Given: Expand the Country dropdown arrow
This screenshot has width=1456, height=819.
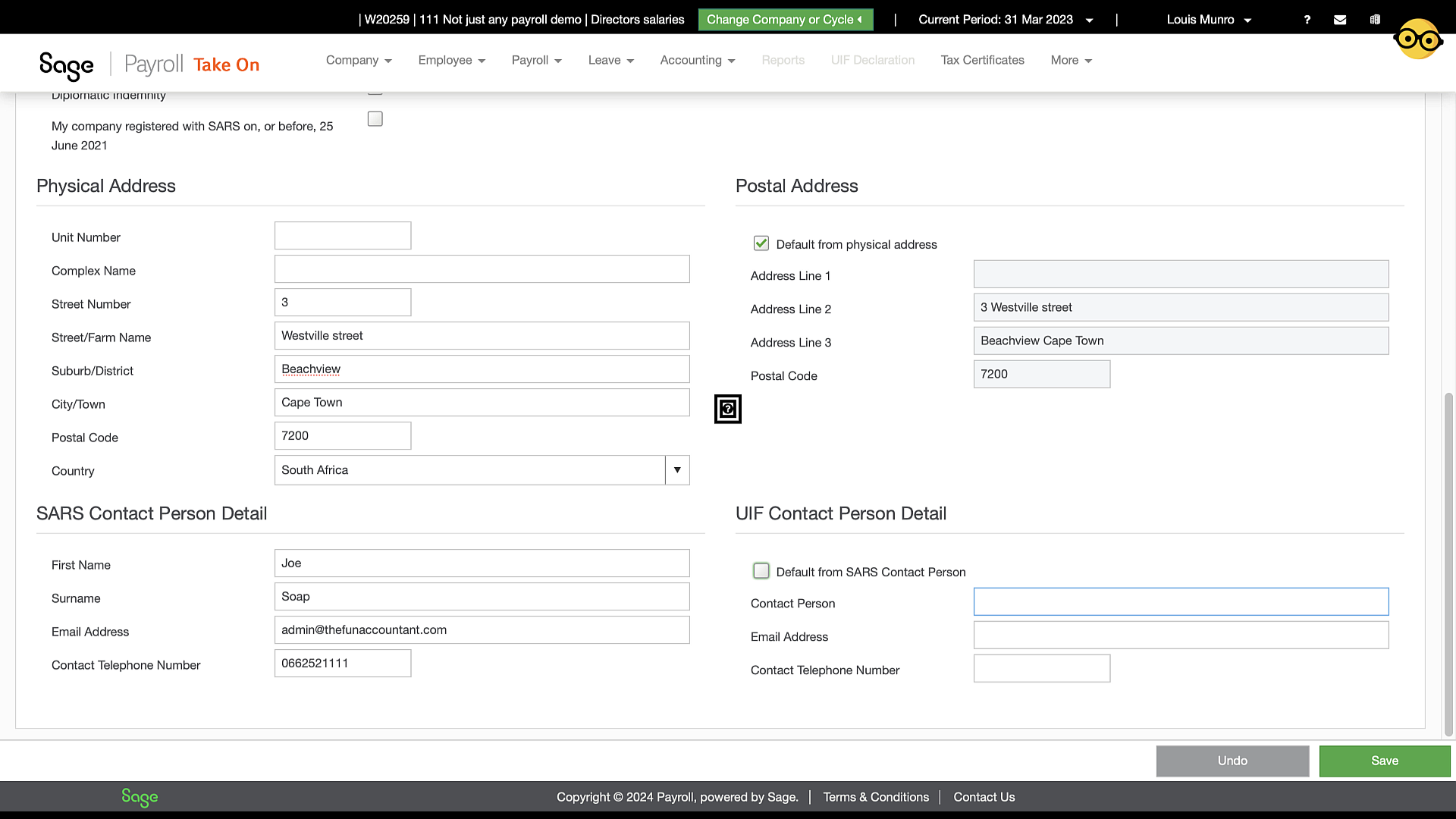Looking at the screenshot, I should 677,470.
